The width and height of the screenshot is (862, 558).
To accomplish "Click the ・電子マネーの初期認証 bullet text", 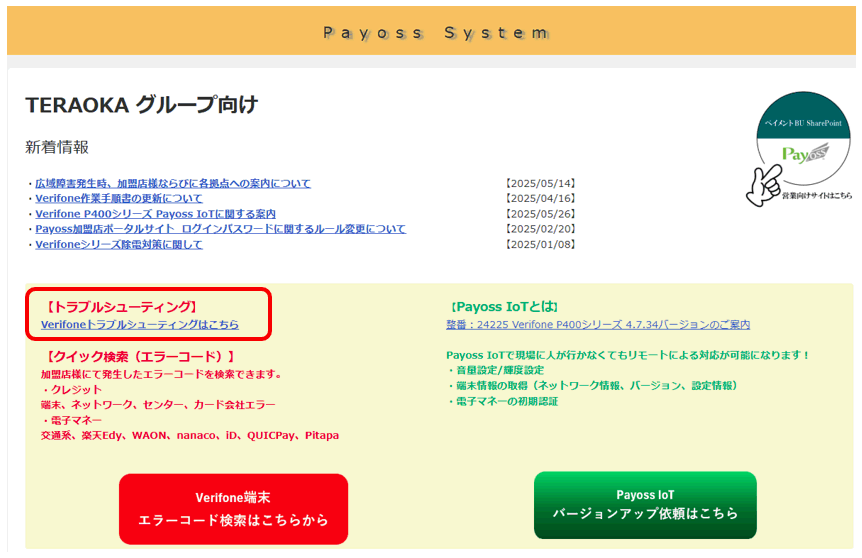I will pyautogui.click(x=502, y=401).
